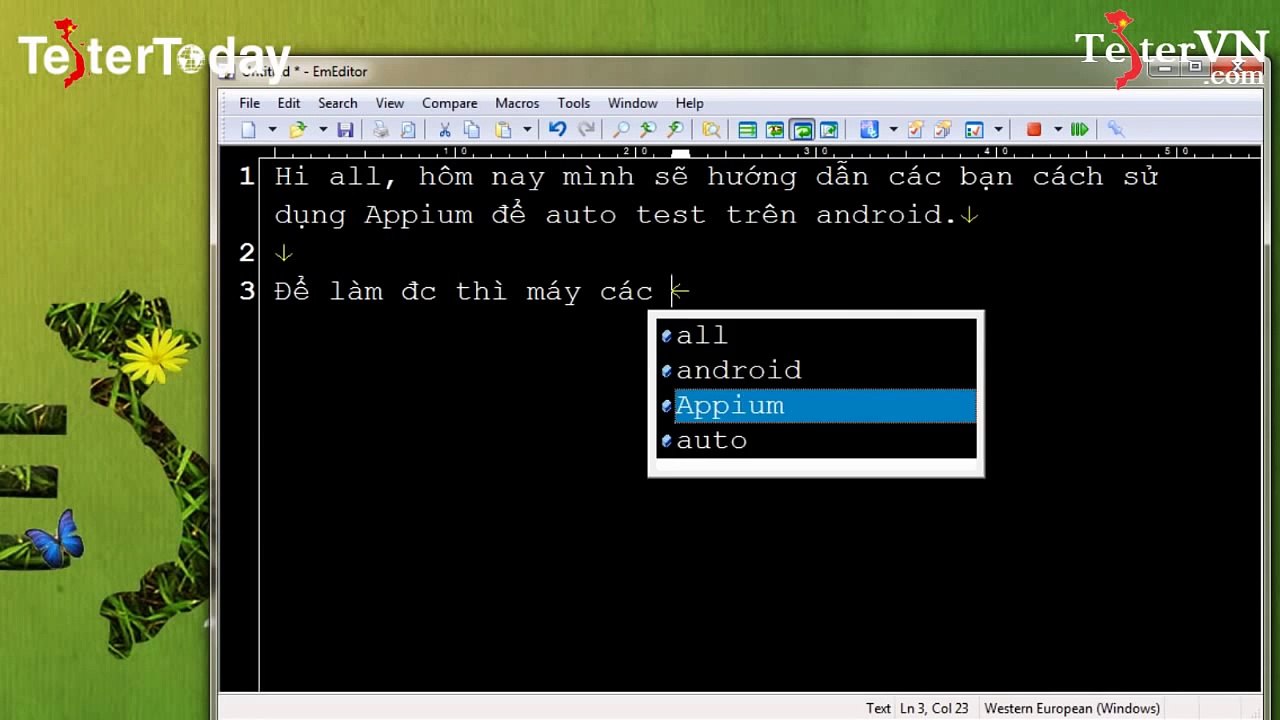The height and width of the screenshot is (720, 1280).
Task: Run macro with the green play icon
Action: pyautogui.click(x=1079, y=130)
